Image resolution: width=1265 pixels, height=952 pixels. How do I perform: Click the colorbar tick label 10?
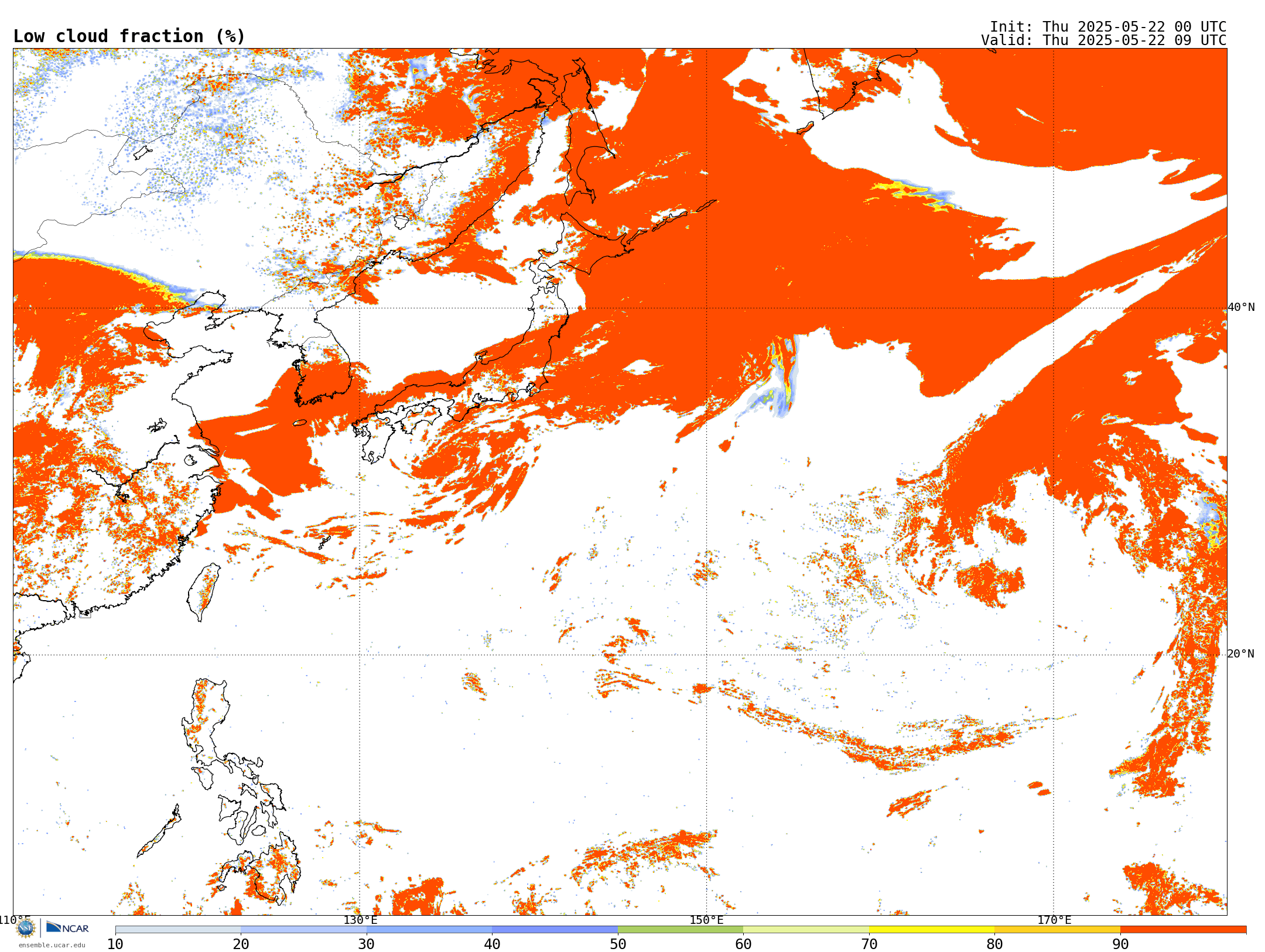(115, 944)
